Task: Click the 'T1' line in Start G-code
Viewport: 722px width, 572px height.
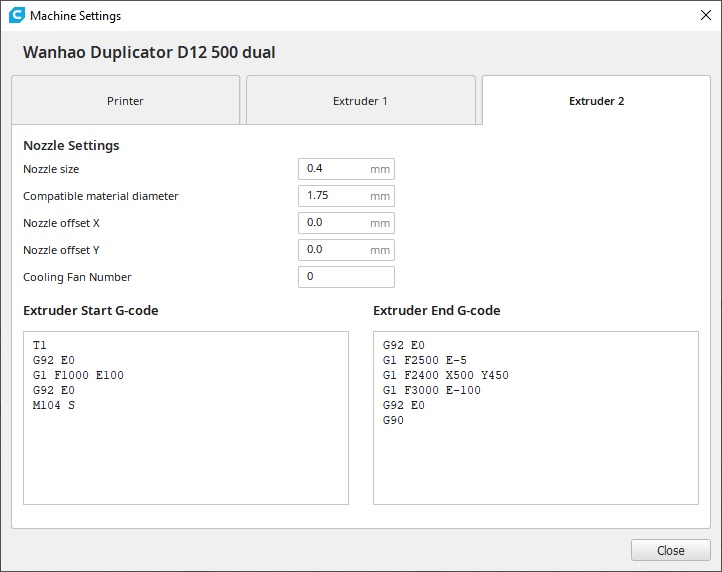Action: [x=40, y=345]
